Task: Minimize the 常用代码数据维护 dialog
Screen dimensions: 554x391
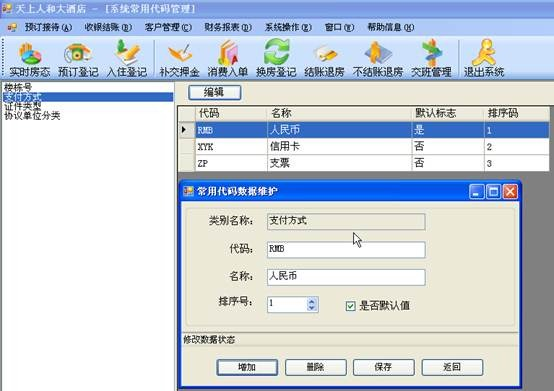Action: (x=476, y=192)
